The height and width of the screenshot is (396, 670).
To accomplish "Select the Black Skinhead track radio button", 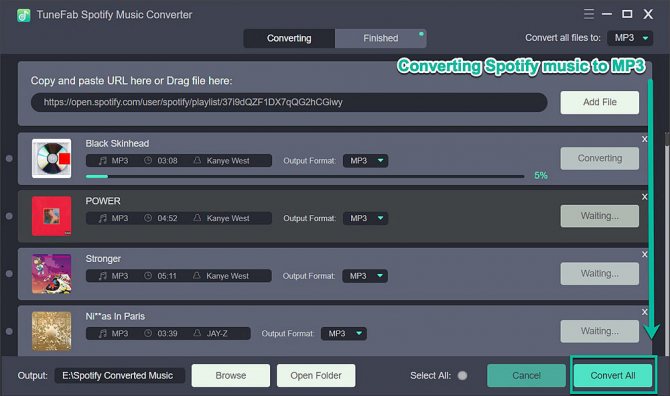I will pos(9,158).
